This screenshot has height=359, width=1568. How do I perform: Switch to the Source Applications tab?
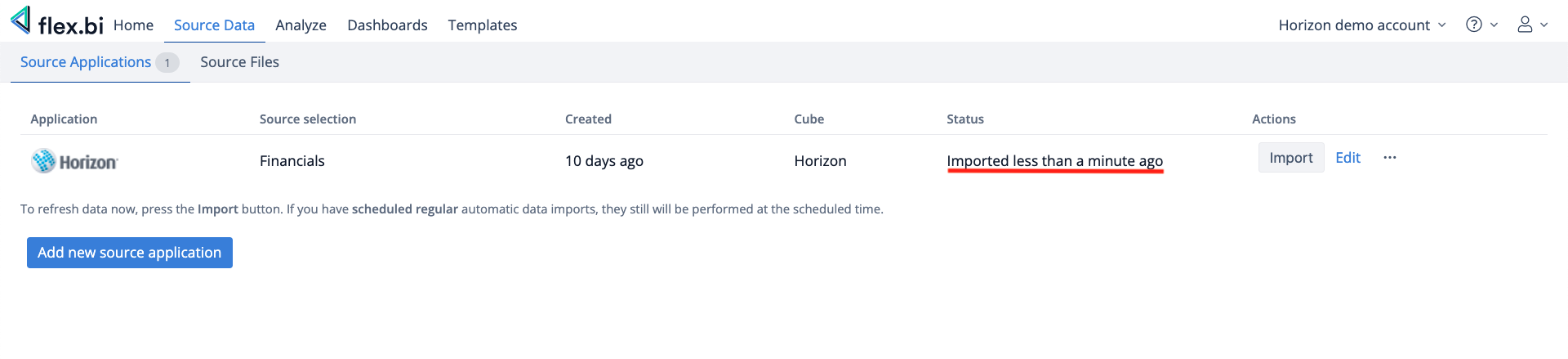click(86, 62)
